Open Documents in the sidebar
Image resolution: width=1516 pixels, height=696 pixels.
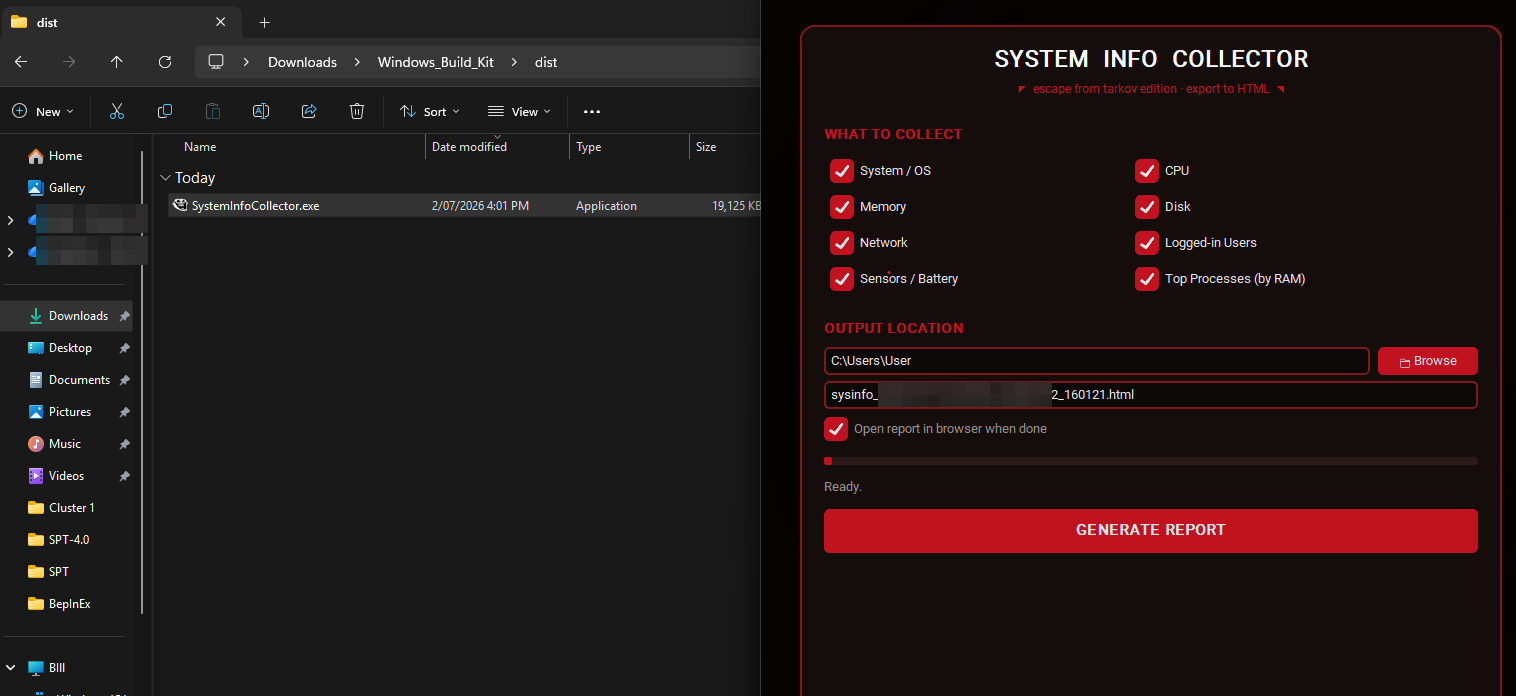click(x=79, y=380)
